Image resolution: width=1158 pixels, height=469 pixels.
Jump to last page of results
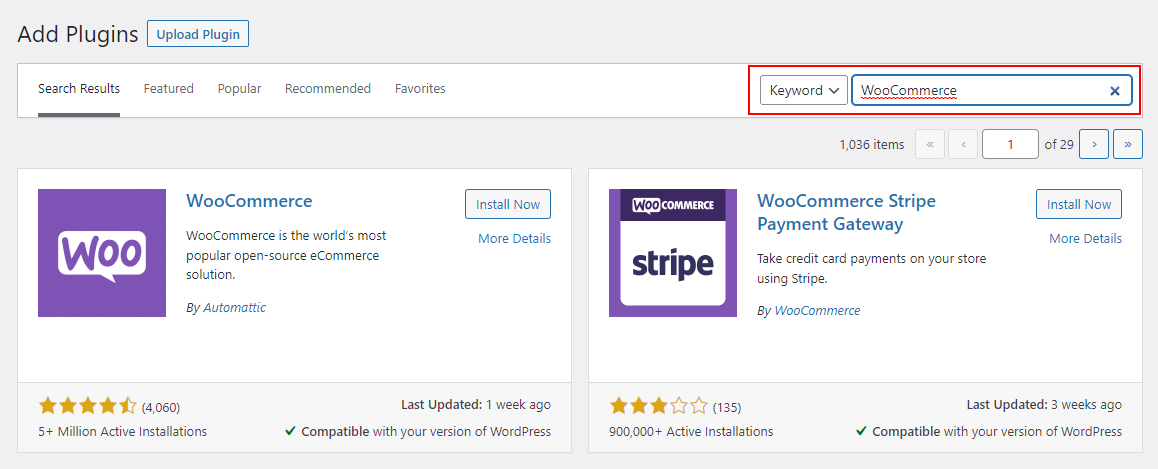click(1128, 145)
